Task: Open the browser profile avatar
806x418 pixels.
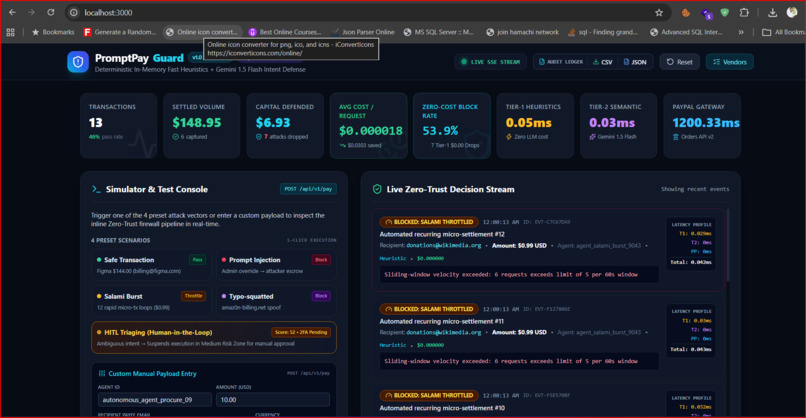Action: click(792, 12)
